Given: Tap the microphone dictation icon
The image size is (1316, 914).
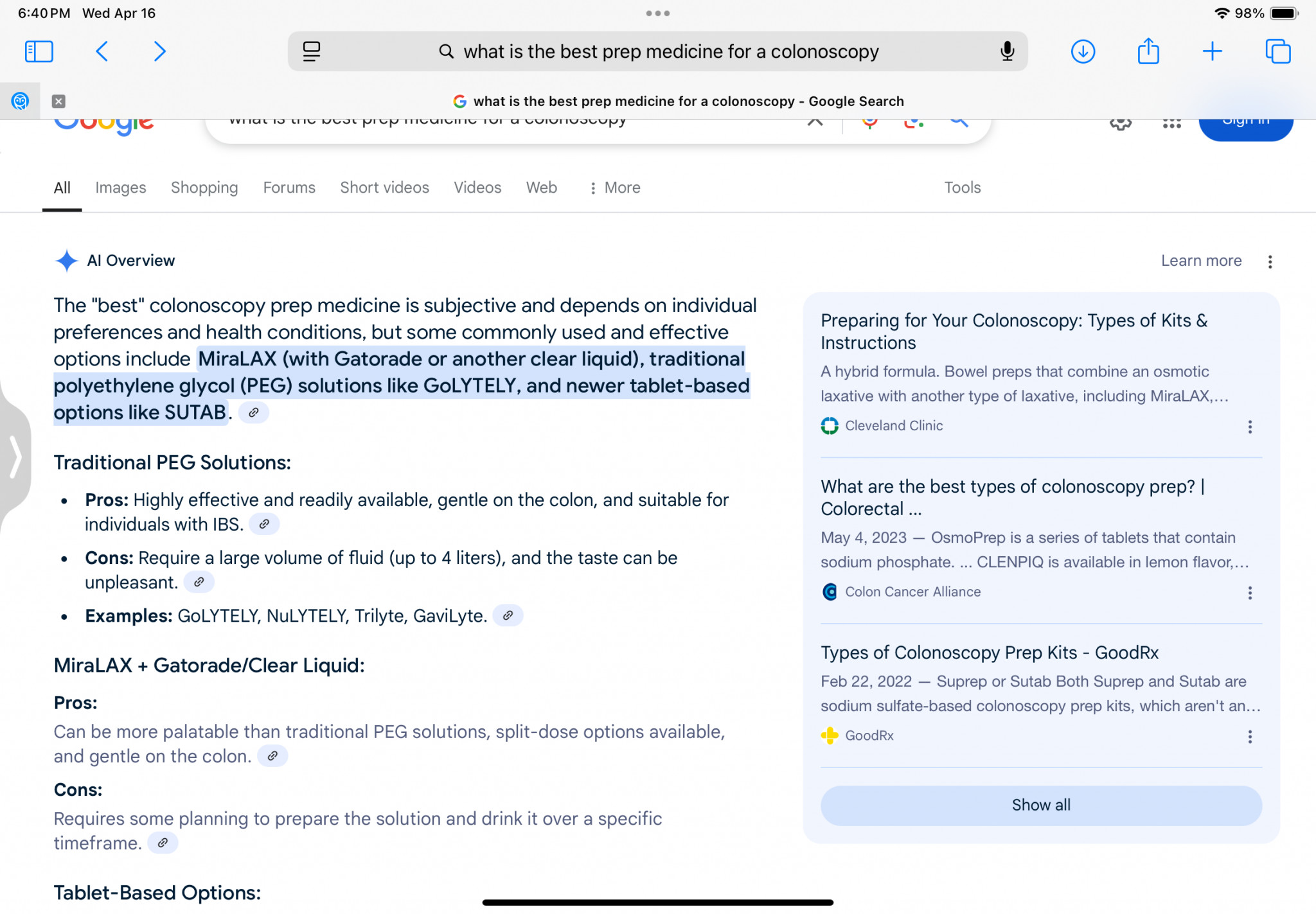Looking at the screenshot, I should click(1007, 51).
